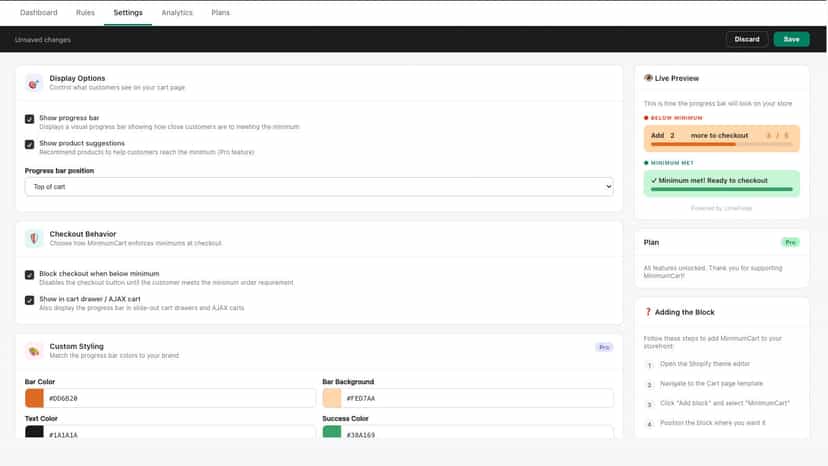Click the 'Minimum met! Ready to checkout' bar
Image resolution: width=828 pixels, height=466 pixels.
pos(721,183)
